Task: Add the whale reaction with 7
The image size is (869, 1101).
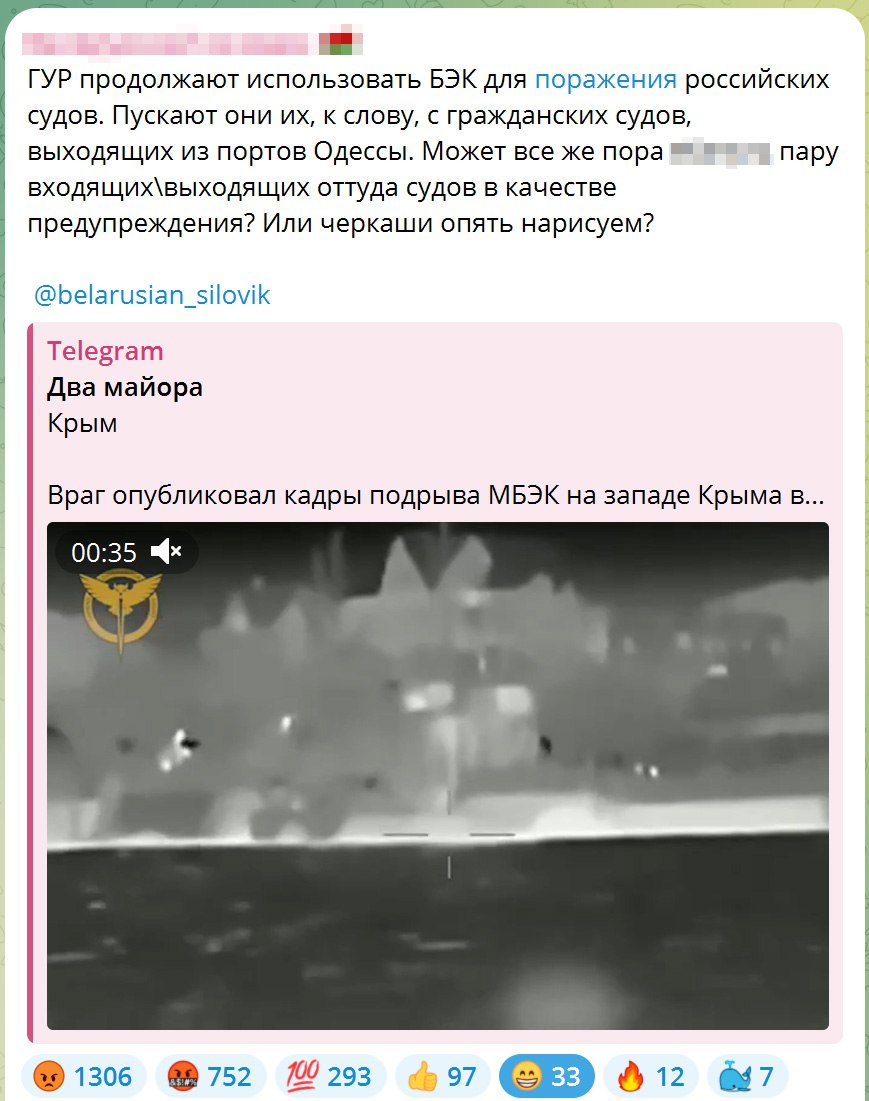Action: pos(748,1076)
